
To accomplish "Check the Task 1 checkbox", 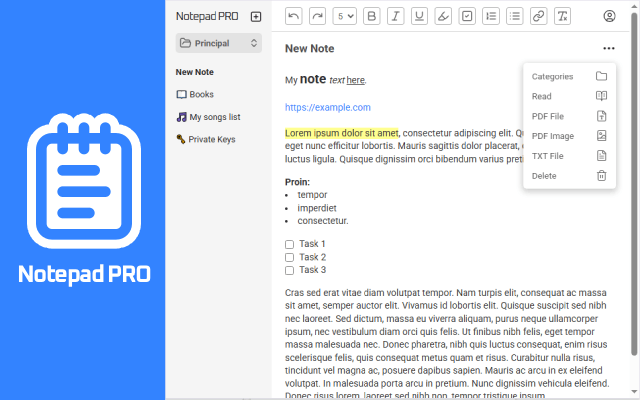I will point(289,244).
